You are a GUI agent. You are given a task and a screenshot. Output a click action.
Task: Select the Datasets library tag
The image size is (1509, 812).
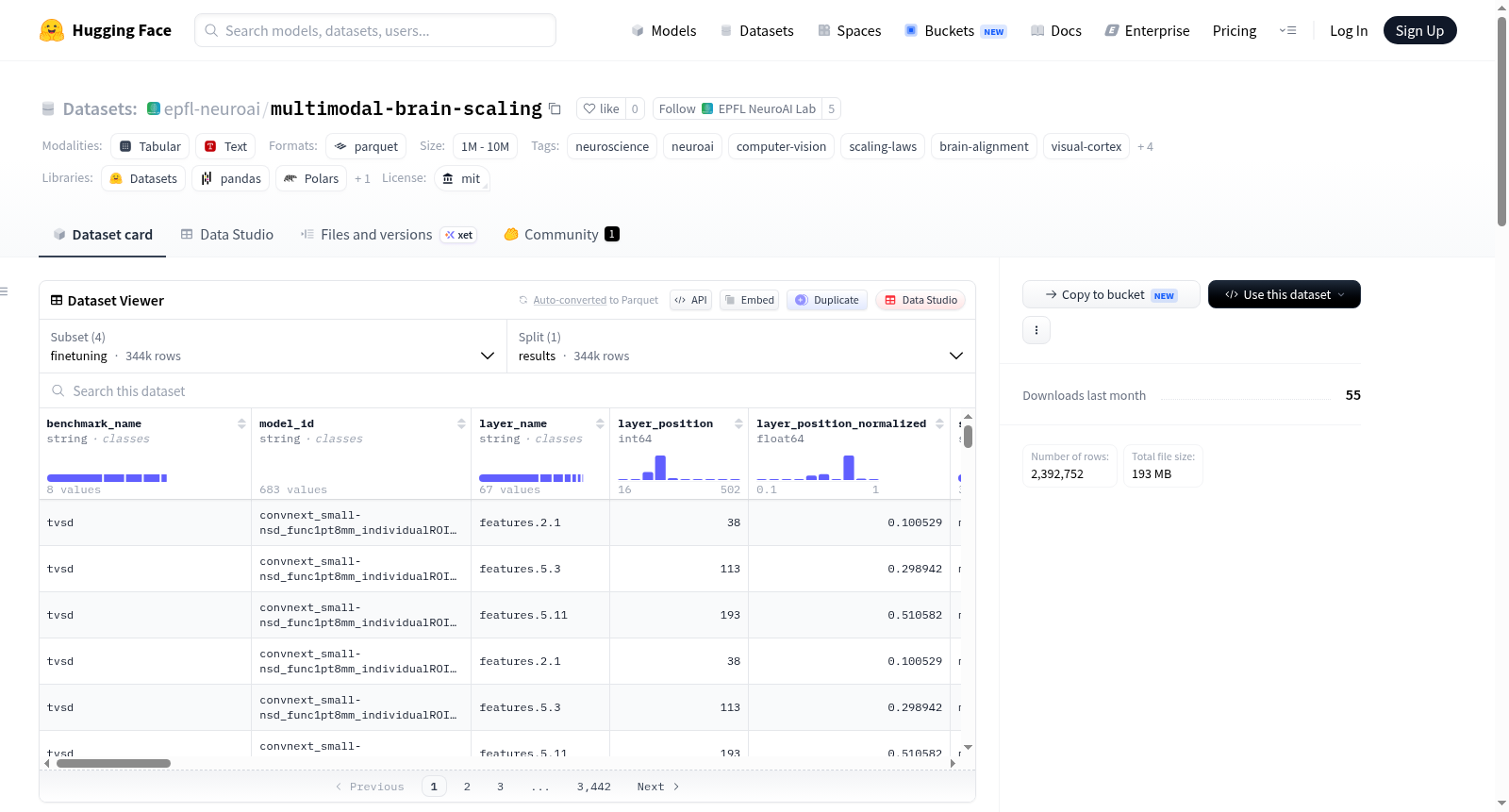coord(143,178)
